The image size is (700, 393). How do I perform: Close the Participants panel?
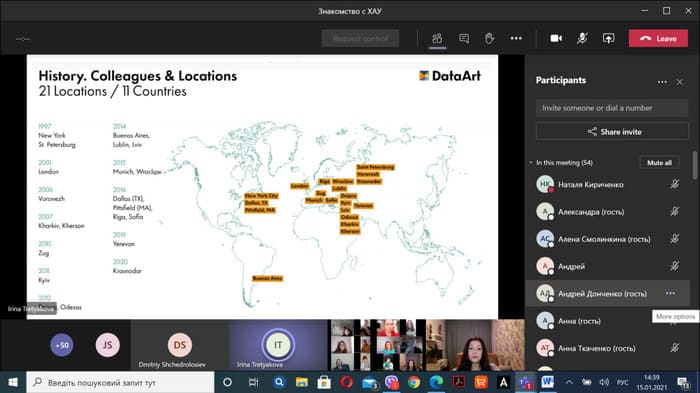coord(679,82)
